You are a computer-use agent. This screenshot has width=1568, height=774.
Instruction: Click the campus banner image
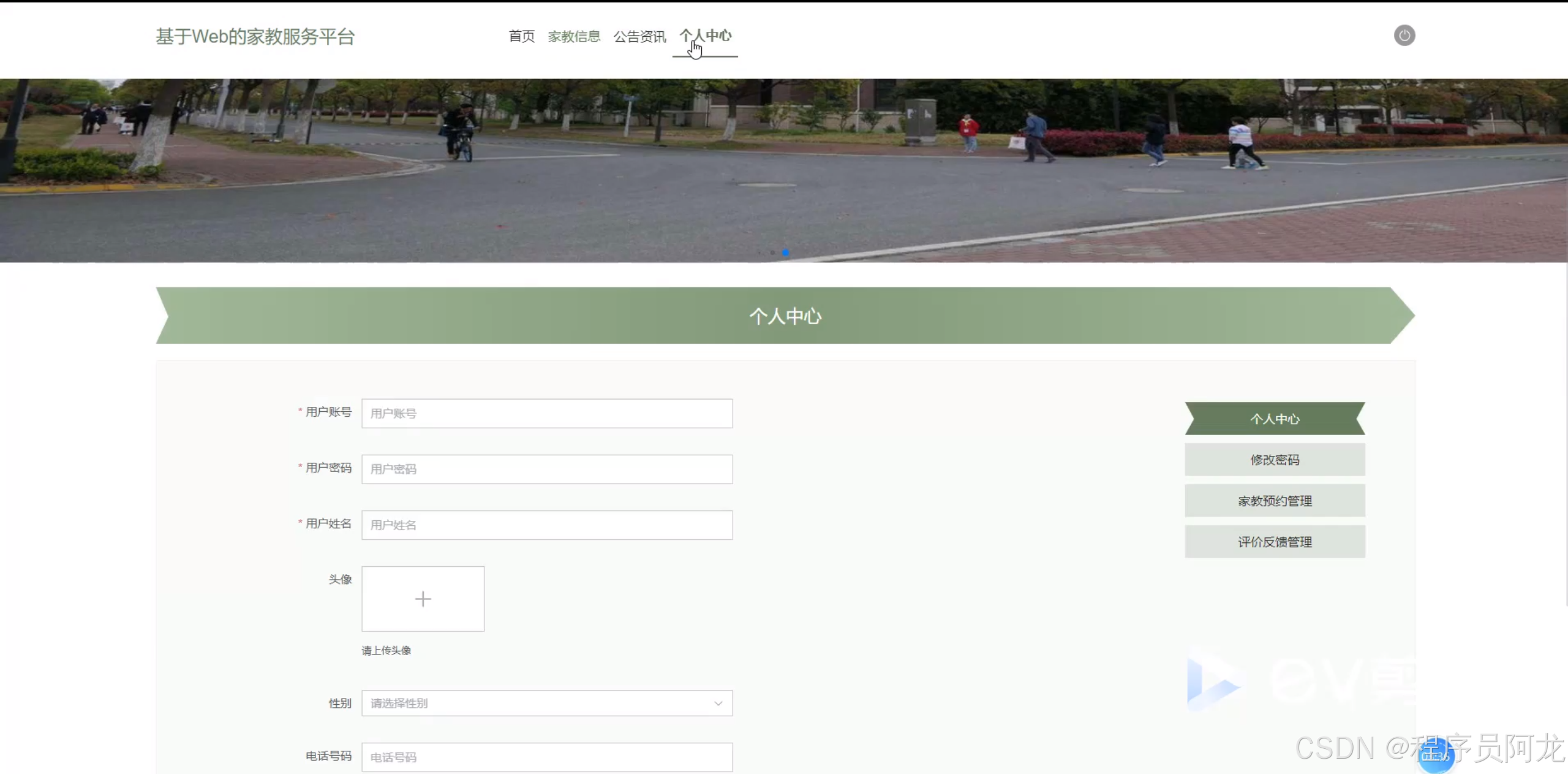point(784,170)
